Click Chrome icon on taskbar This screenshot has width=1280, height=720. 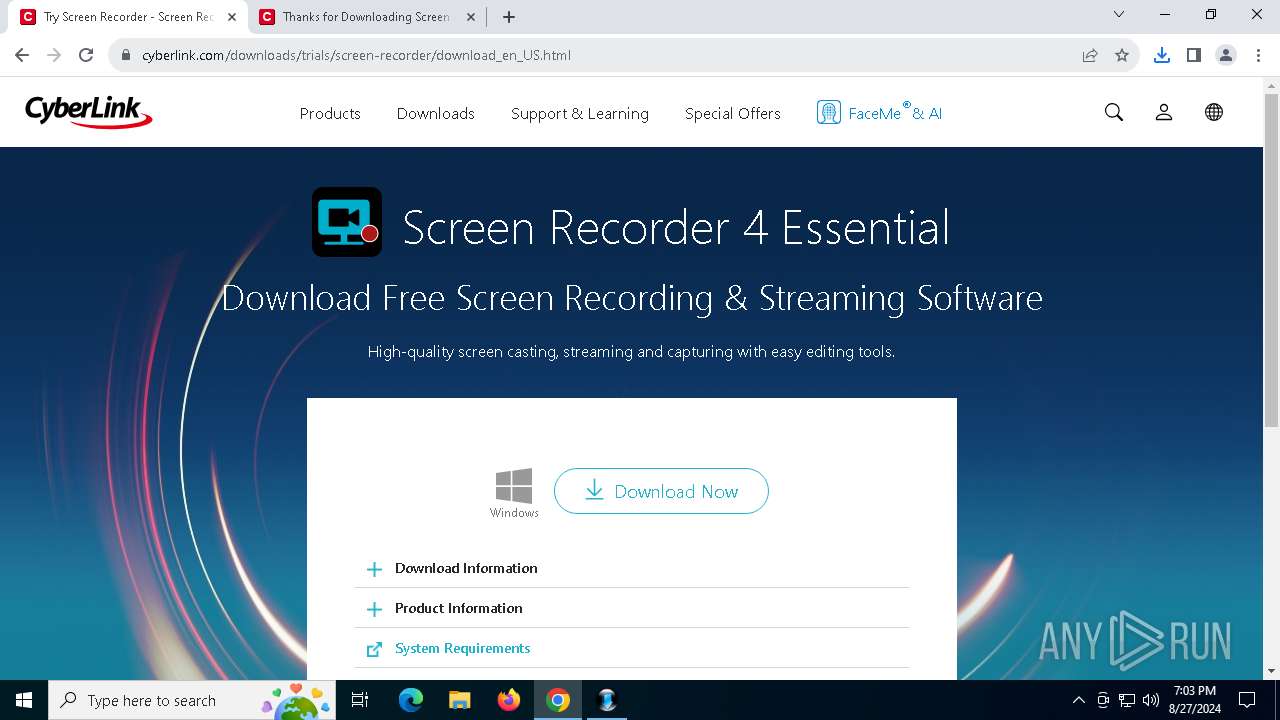[x=558, y=700]
